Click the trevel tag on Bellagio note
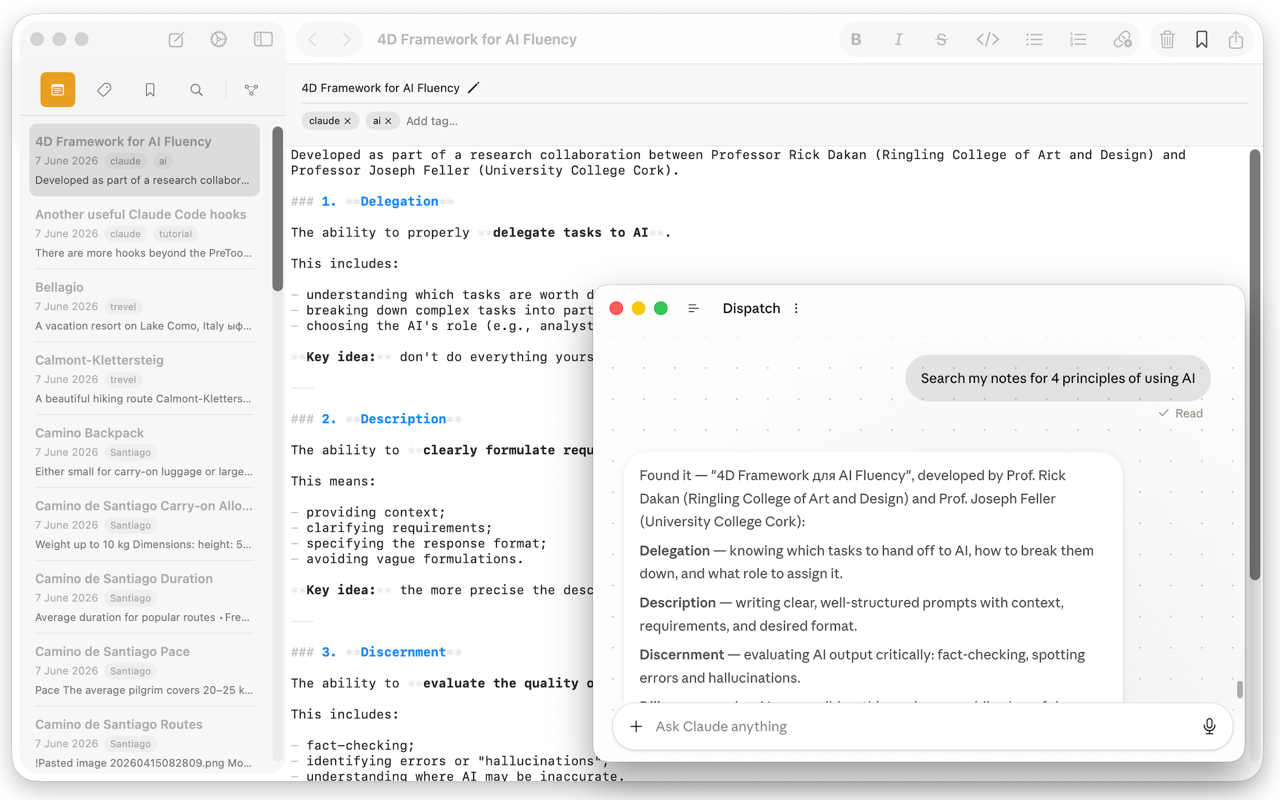The width and height of the screenshot is (1280, 800). 123,307
